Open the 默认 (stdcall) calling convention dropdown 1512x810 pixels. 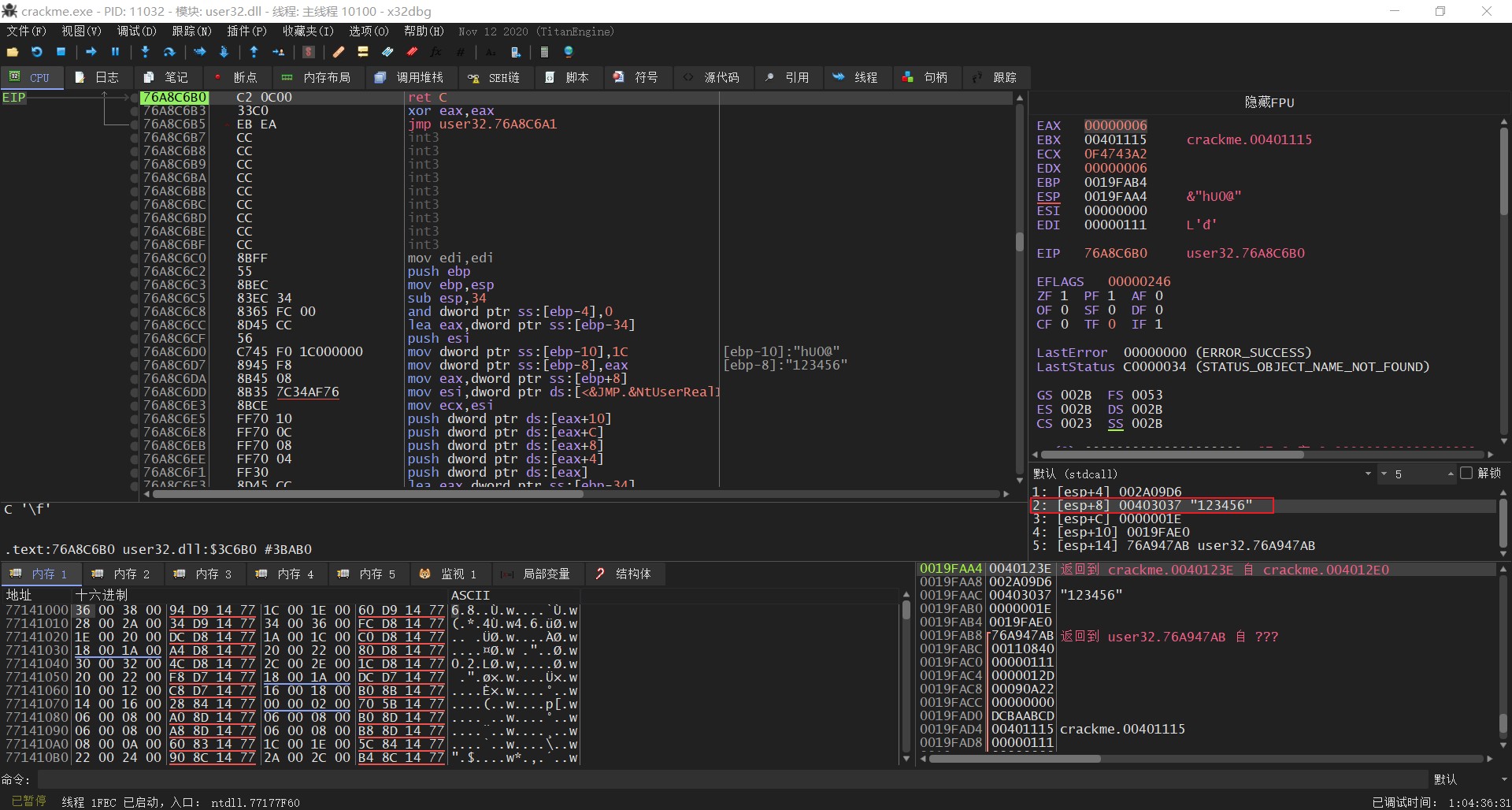point(1368,474)
